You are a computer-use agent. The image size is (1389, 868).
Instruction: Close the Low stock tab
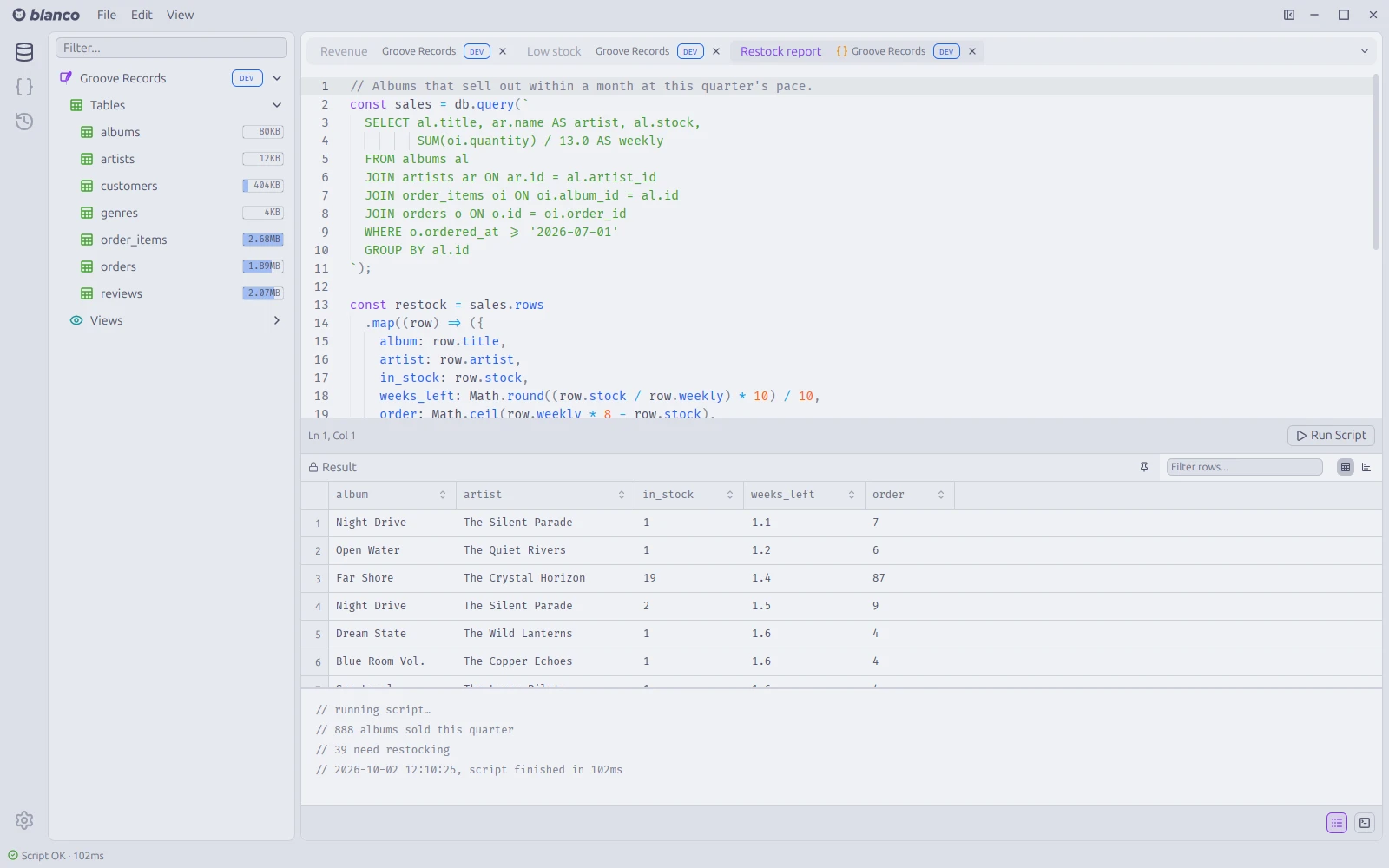[716, 51]
